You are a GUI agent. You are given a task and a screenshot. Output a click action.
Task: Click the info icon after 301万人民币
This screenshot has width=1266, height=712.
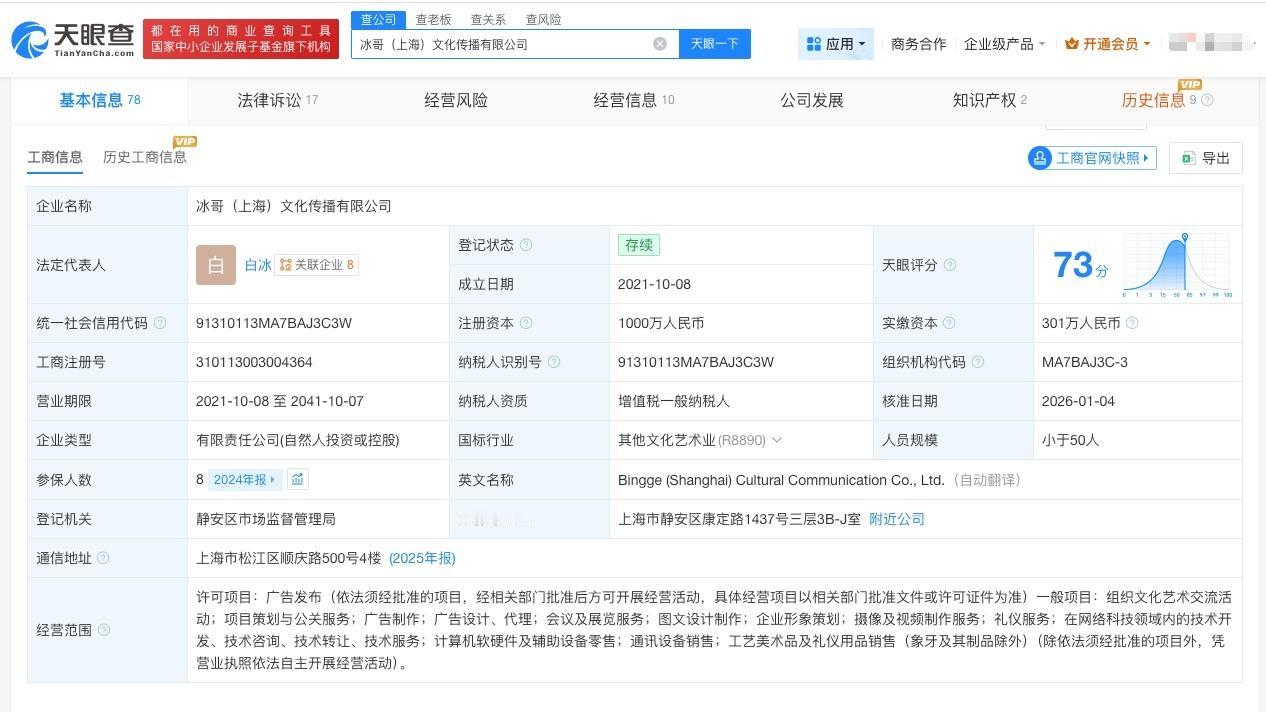(1132, 323)
